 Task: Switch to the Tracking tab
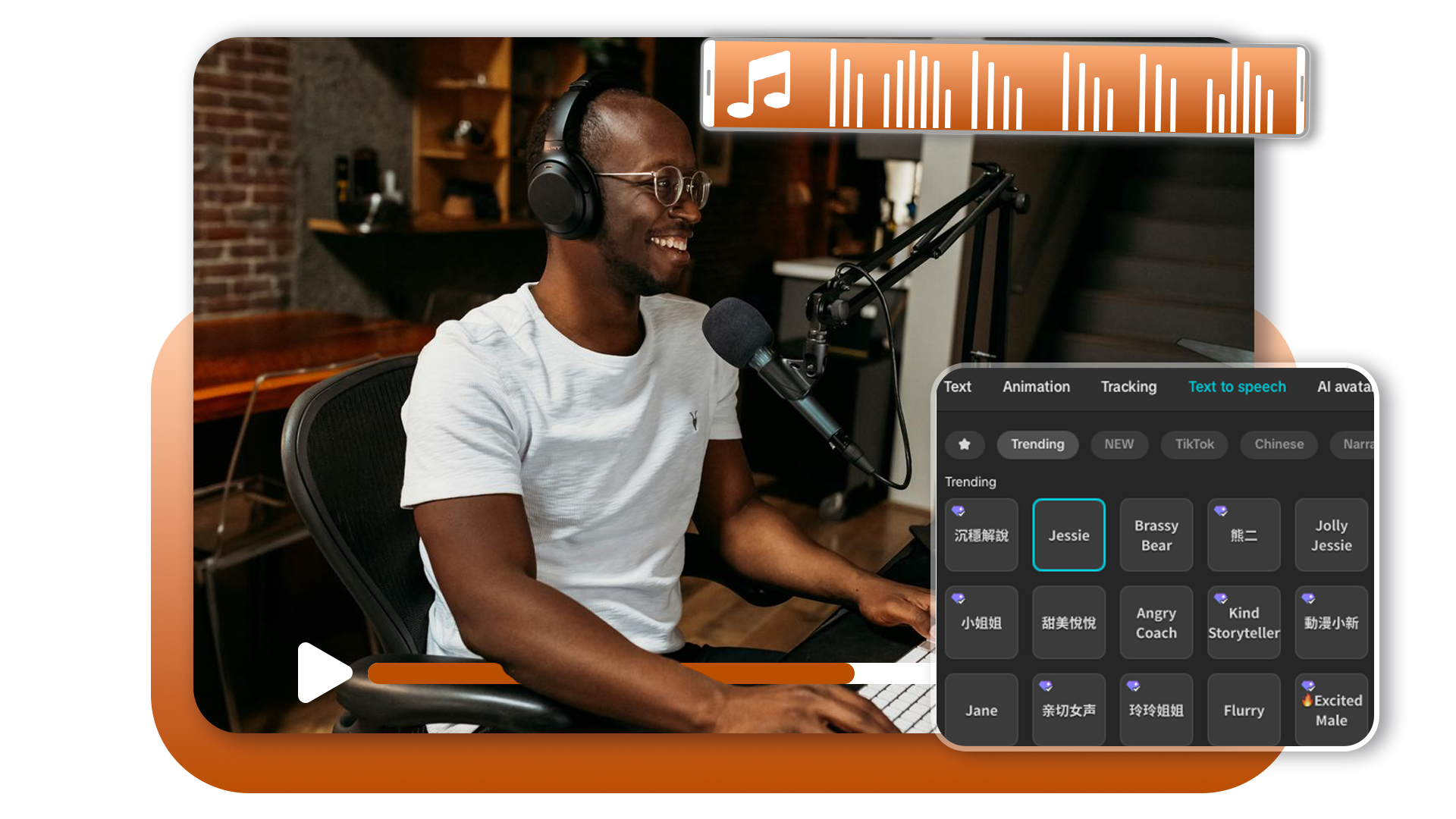point(1128,387)
